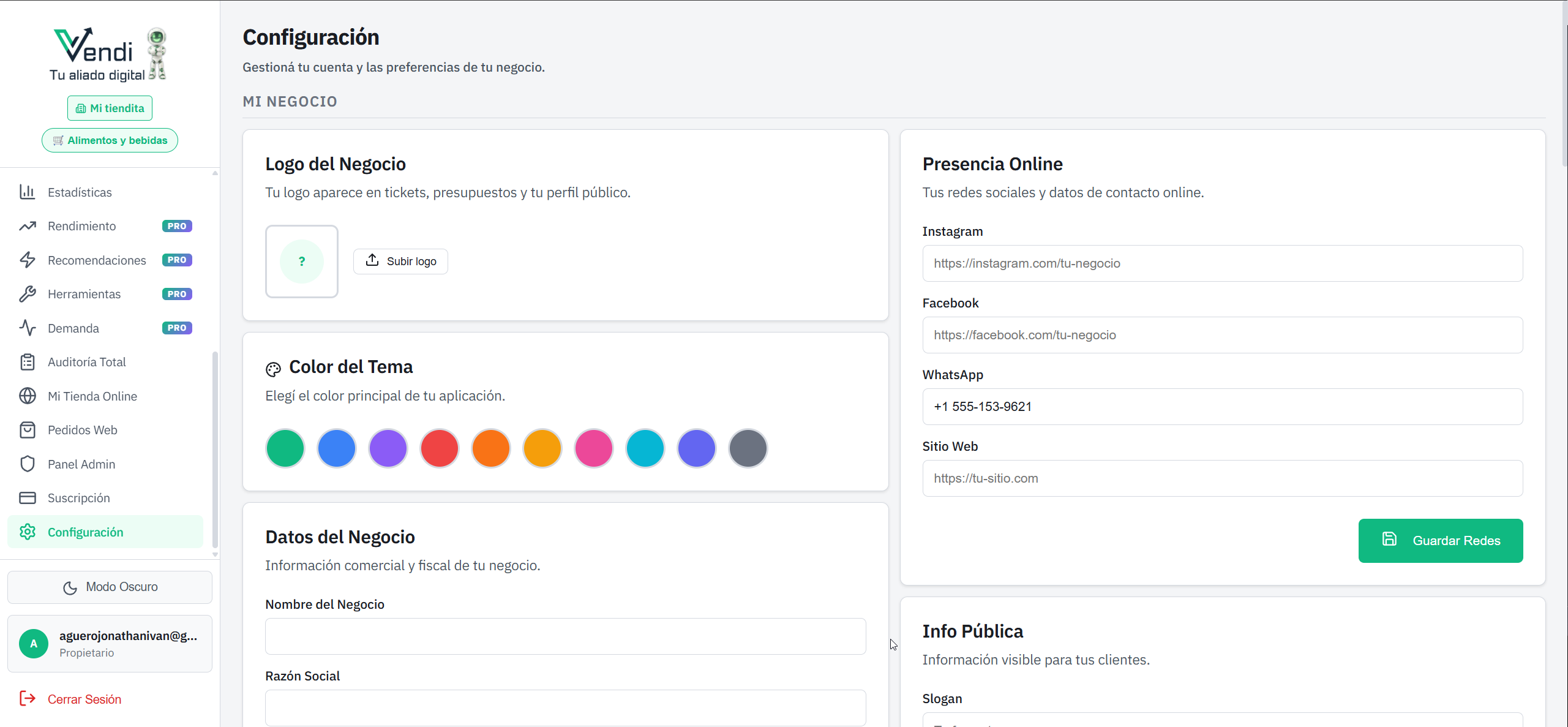The height and width of the screenshot is (727, 1568).
Task: Click the Subir logo button
Action: coord(400,261)
